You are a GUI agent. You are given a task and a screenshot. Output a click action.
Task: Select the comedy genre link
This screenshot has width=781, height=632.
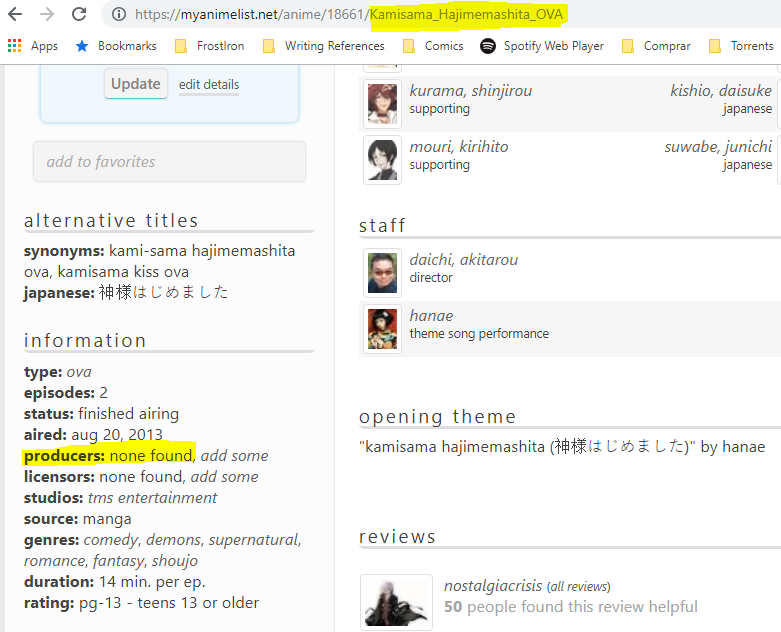coord(111,540)
